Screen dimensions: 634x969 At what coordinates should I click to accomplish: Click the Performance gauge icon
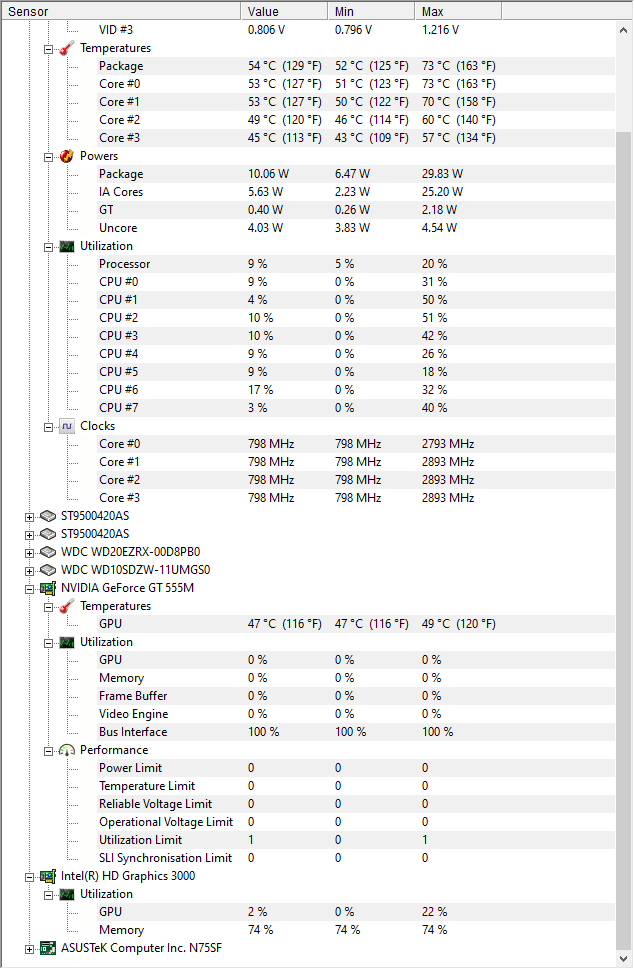67,750
